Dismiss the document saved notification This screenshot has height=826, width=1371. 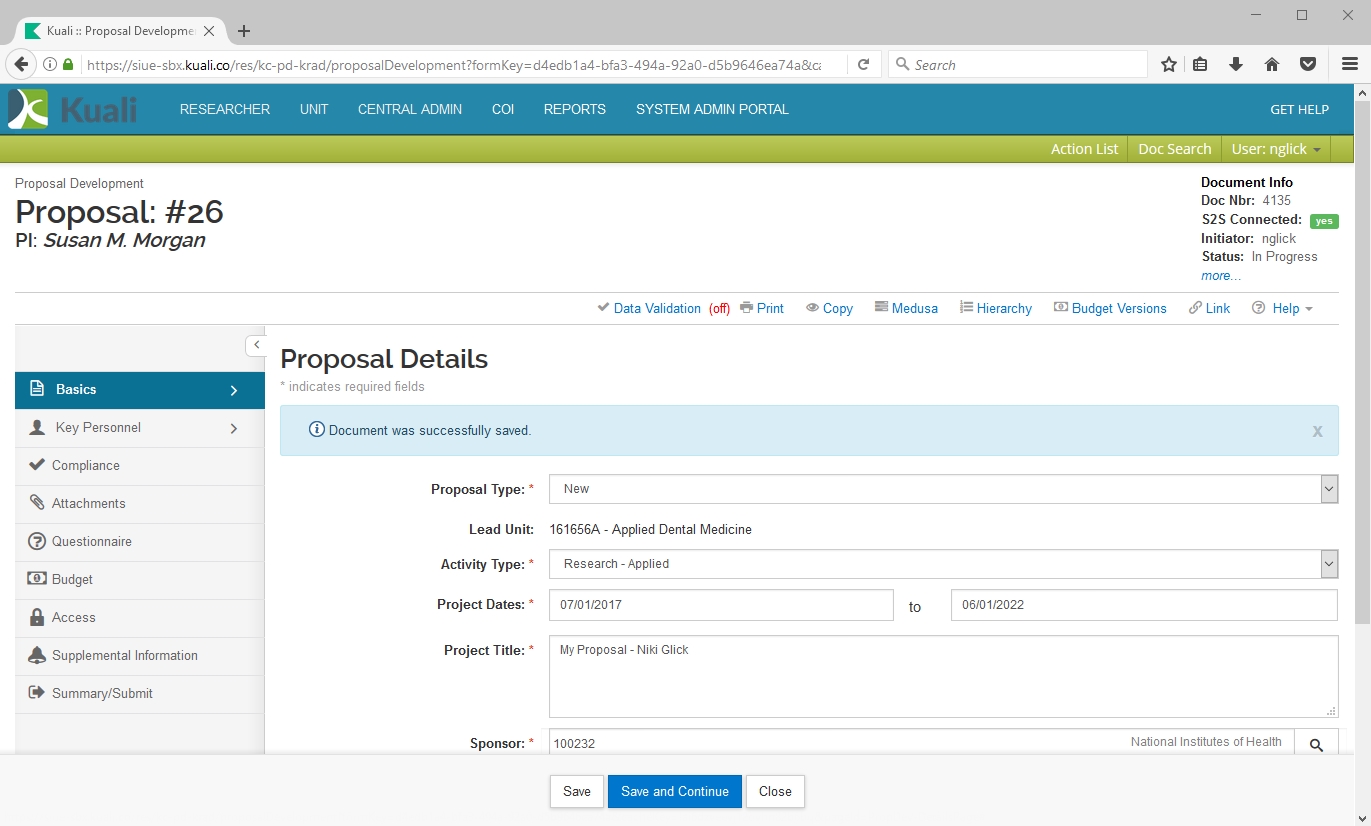pos(1317,431)
